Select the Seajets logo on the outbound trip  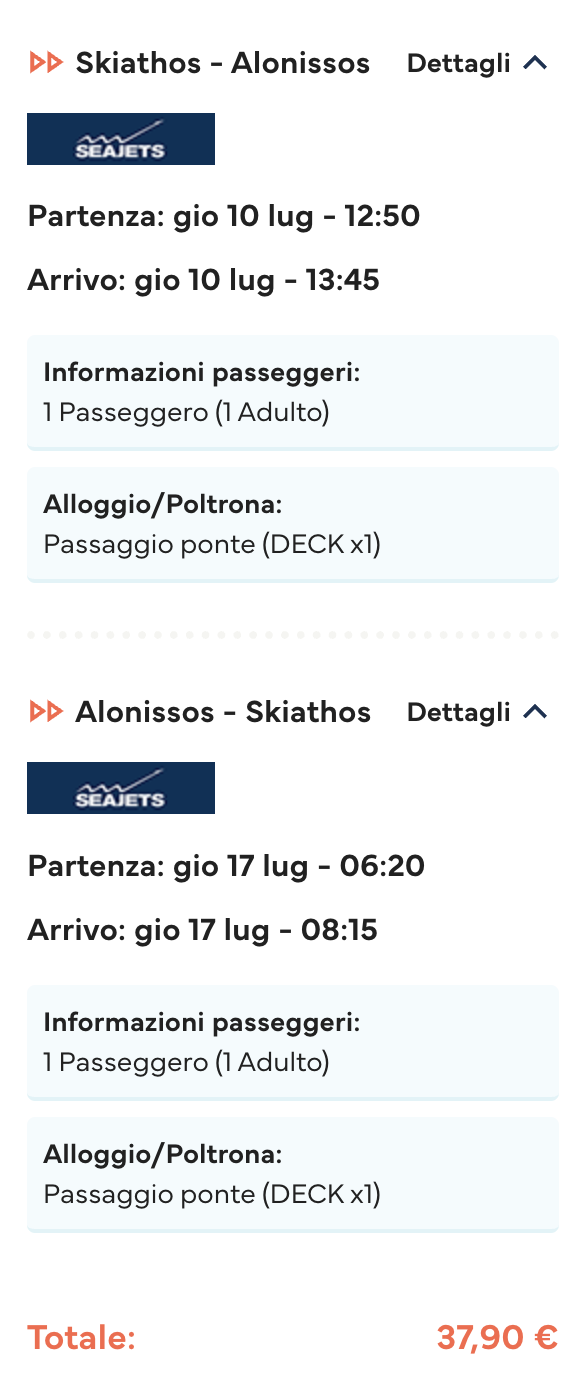(x=121, y=139)
